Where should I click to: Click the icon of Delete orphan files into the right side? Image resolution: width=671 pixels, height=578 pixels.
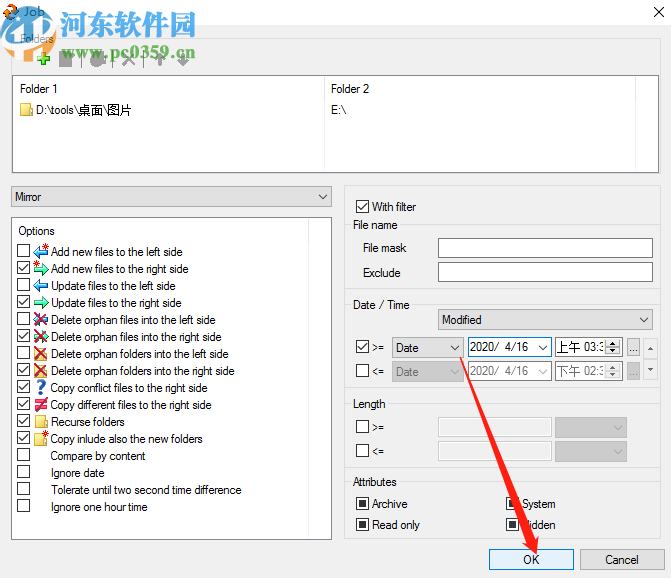(41, 336)
